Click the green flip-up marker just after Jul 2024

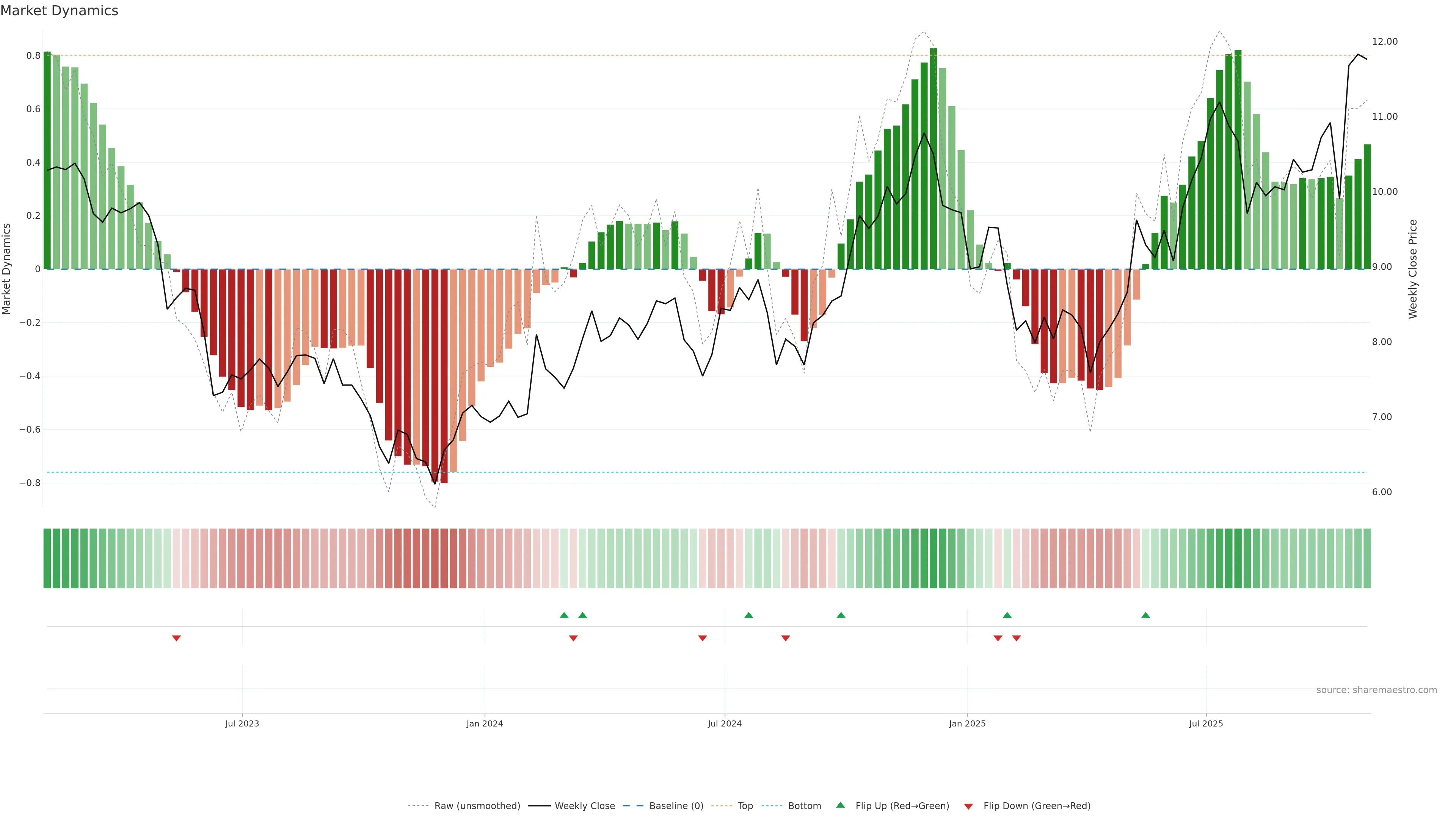click(x=748, y=615)
